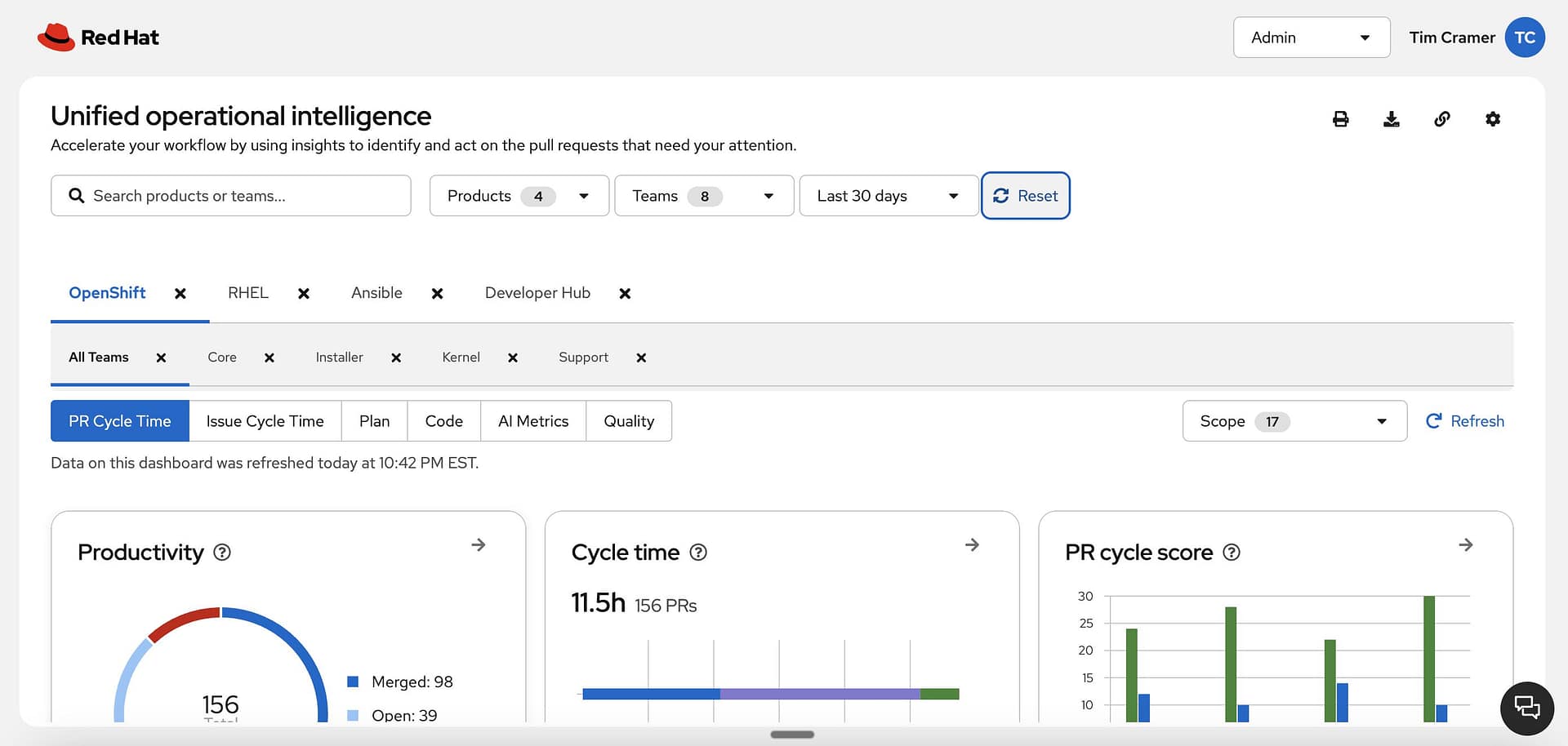
Task: Expand the Scope dropdown
Action: coord(1294,421)
